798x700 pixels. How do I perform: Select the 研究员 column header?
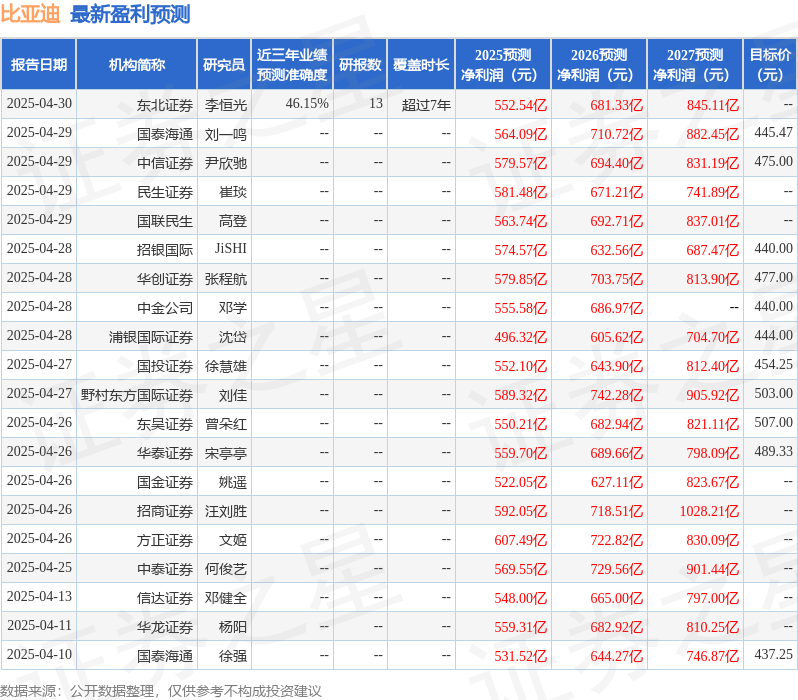point(224,65)
